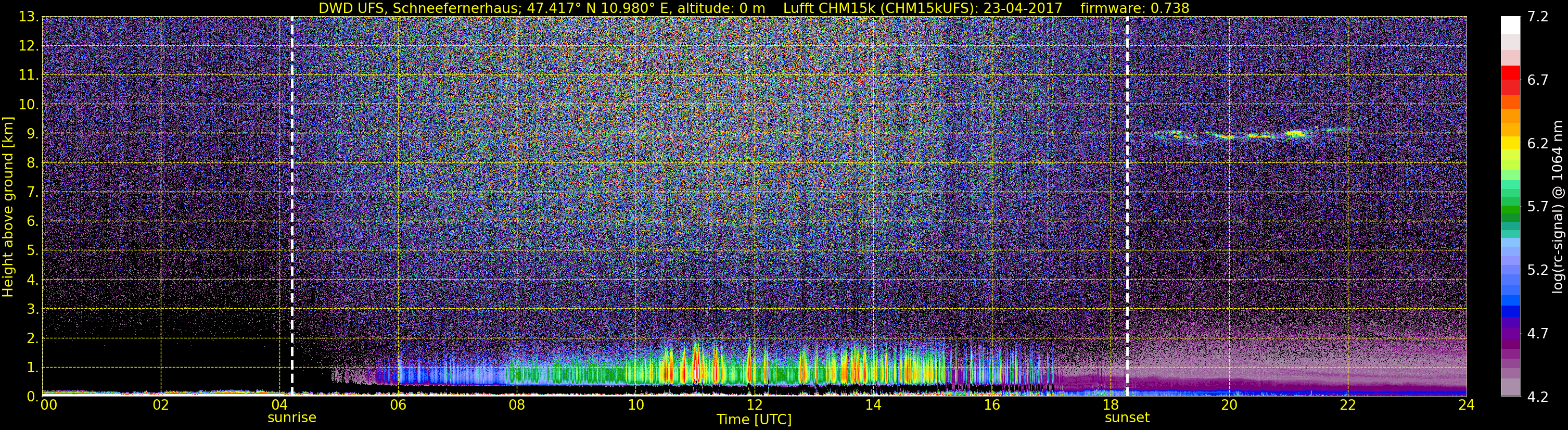Click time tick label "22"
1568x430 pixels.
click(1348, 405)
